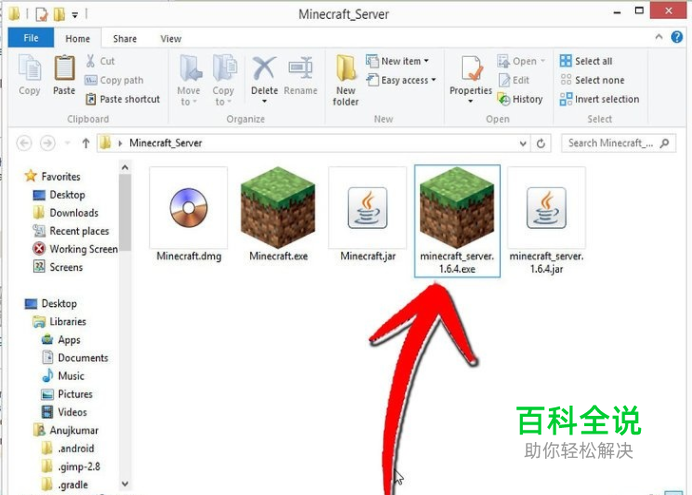Select the minecraft_server.1.6.4.jar file
The width and height of the screenshot is (692, 495).
tap(546, 221)
